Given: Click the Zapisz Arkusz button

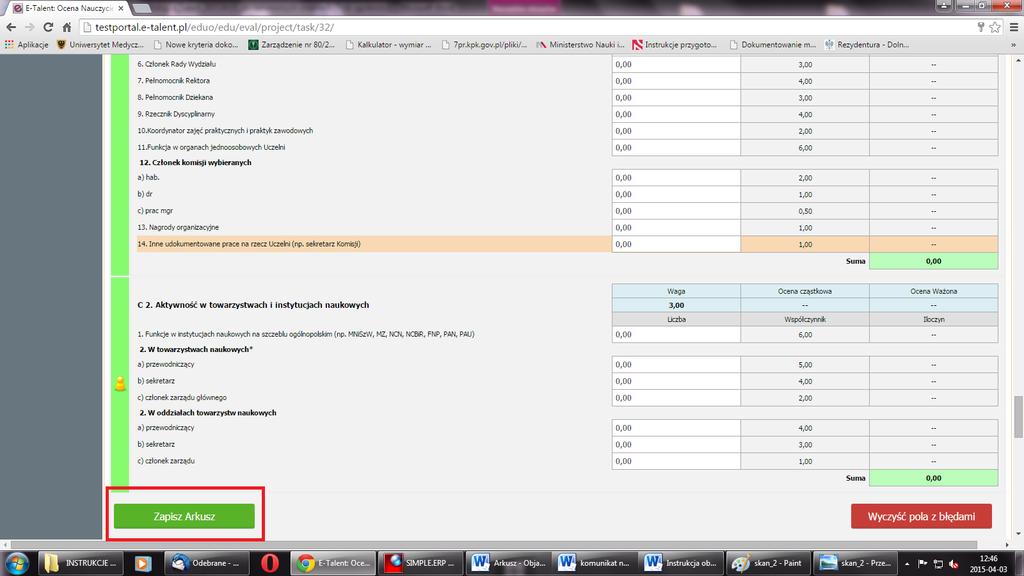Looking at the screenshot, I should coord(184,516).
